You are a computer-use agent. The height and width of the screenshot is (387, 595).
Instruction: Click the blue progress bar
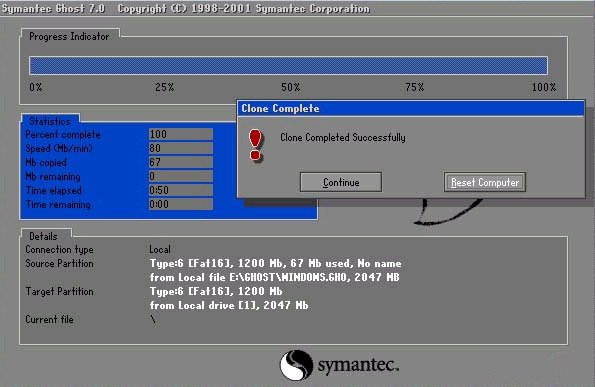(x=288, y=66)
